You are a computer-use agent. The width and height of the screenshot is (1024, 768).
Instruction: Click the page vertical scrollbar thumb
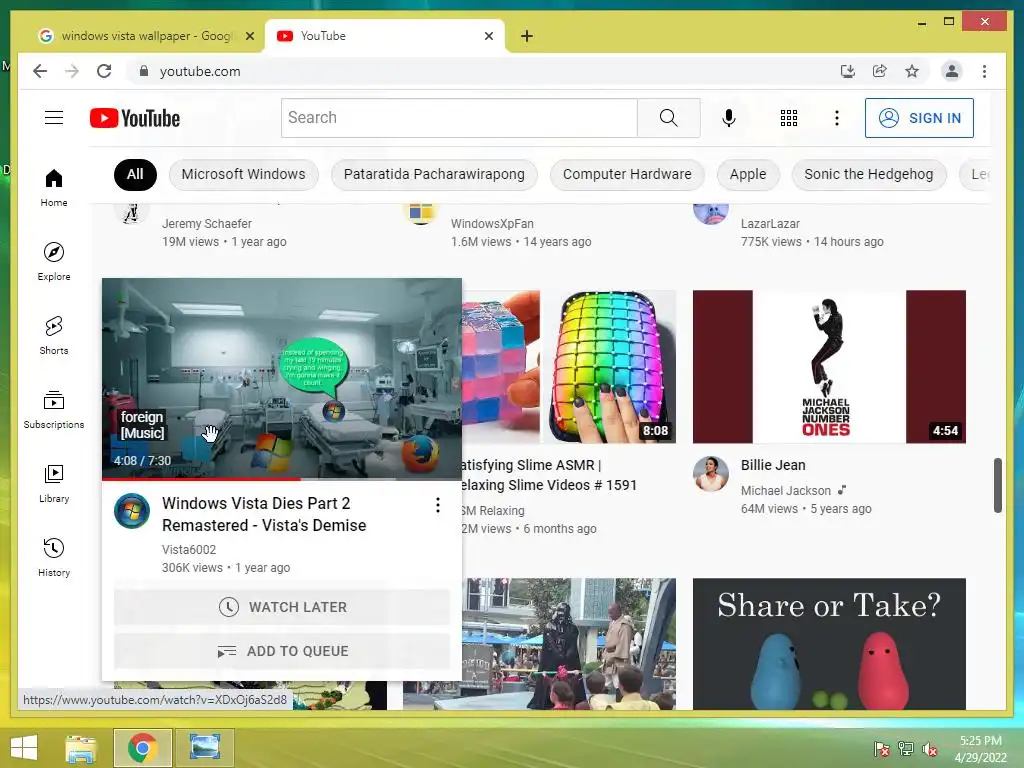[997, 485]
